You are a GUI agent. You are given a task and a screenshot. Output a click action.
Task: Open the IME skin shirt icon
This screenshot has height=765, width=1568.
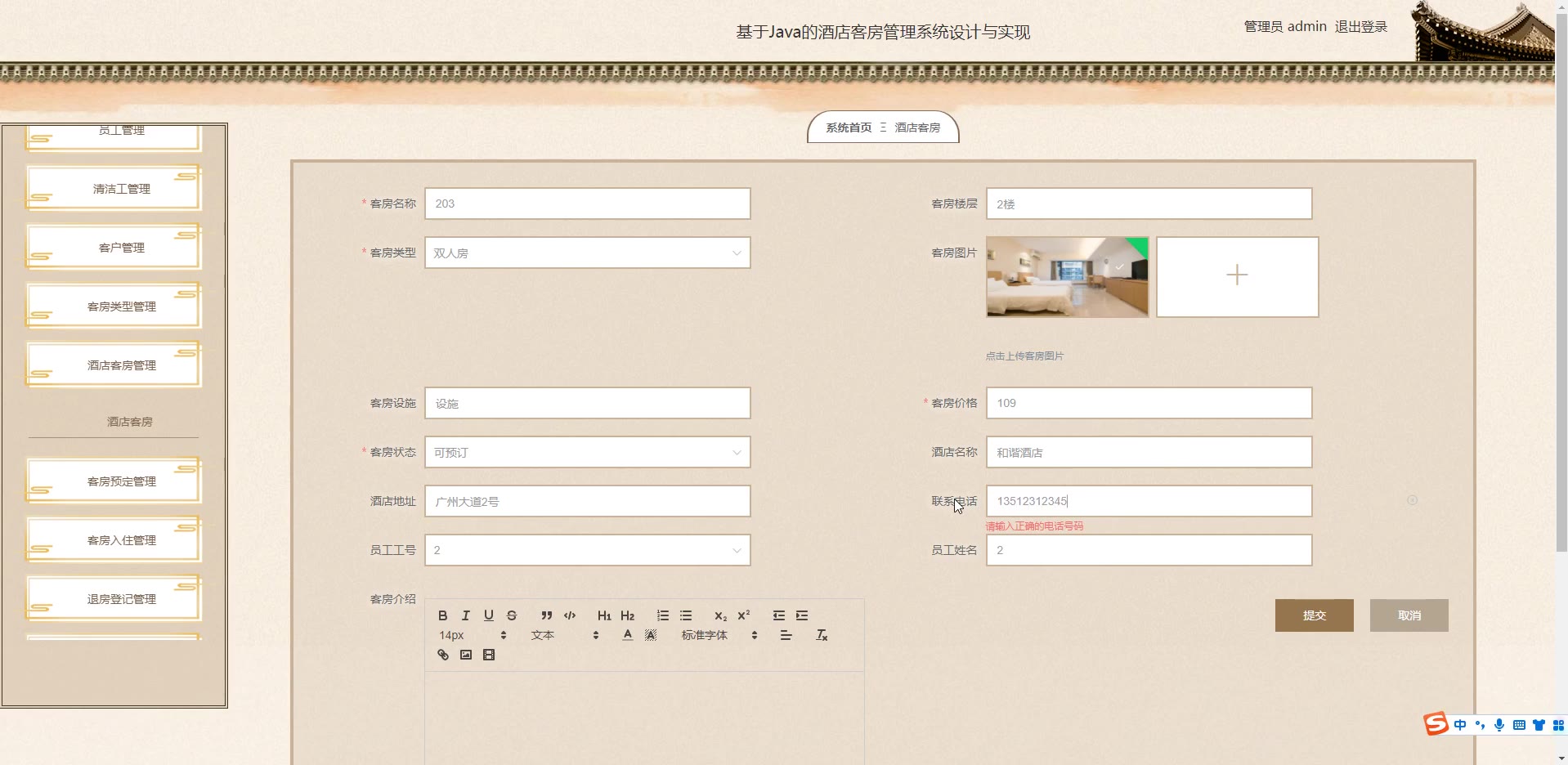click(x=1539, y=725)
